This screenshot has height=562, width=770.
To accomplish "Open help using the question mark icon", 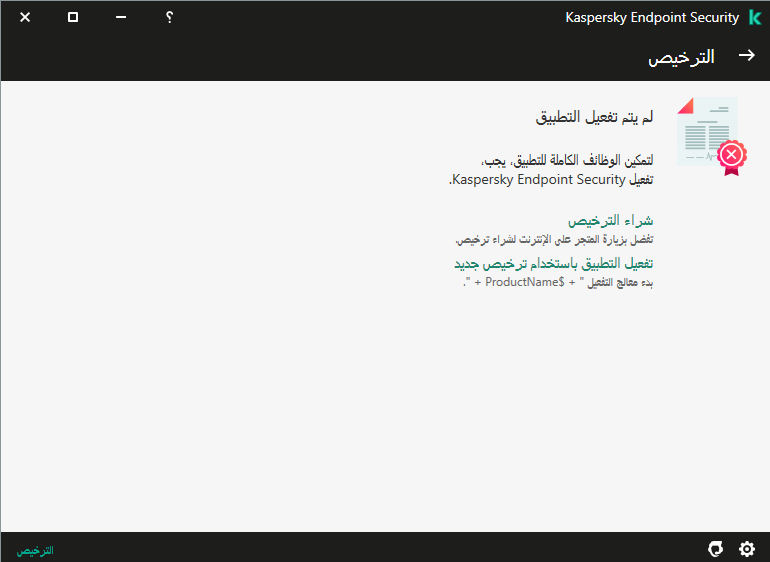I will (x=169, y=17).
